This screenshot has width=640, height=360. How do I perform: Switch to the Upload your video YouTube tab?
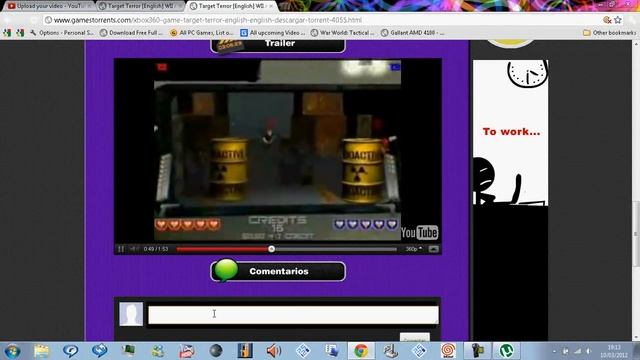click(49, 6)
